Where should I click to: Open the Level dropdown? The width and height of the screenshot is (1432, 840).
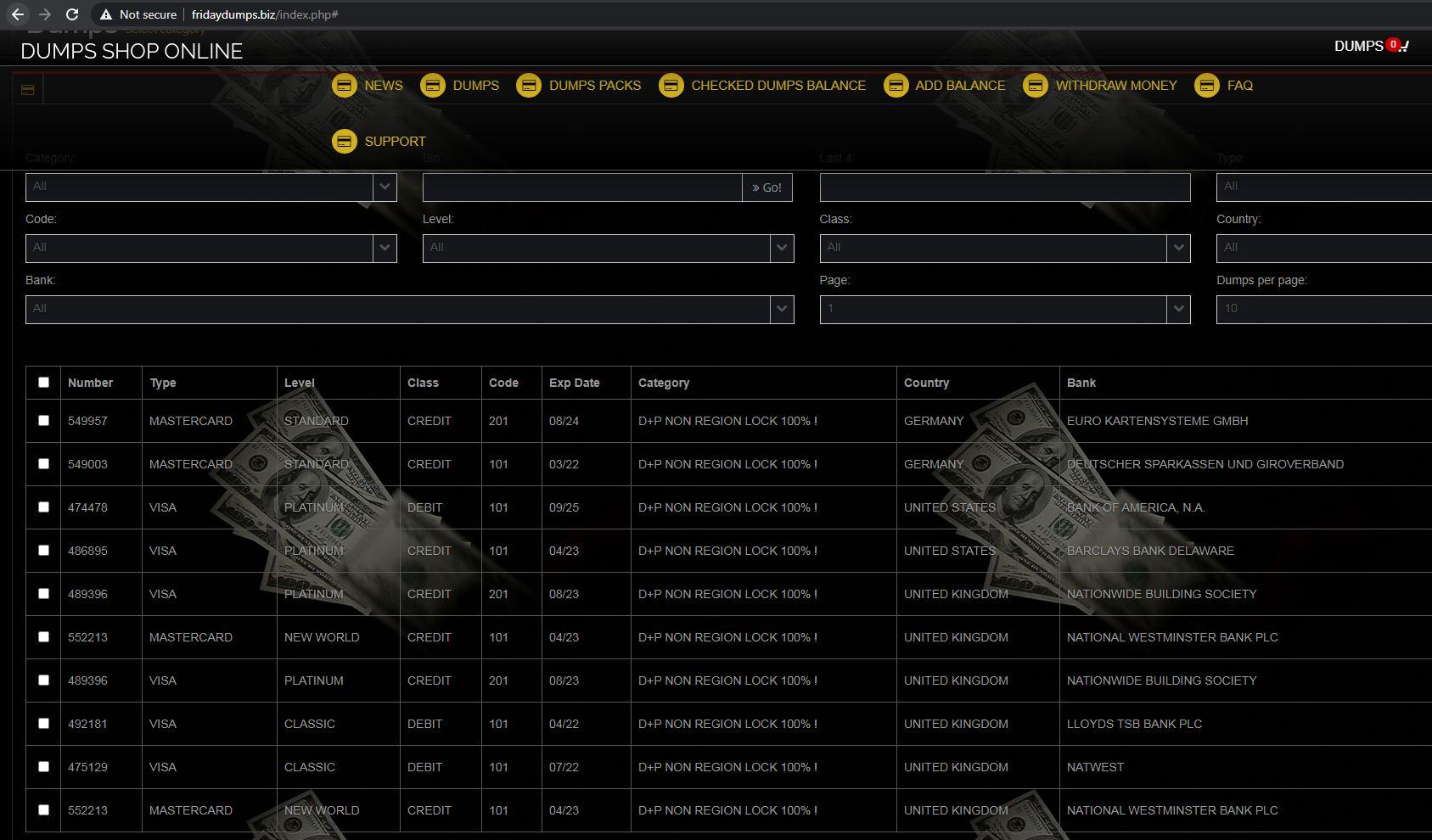click(x=608, y=249)
